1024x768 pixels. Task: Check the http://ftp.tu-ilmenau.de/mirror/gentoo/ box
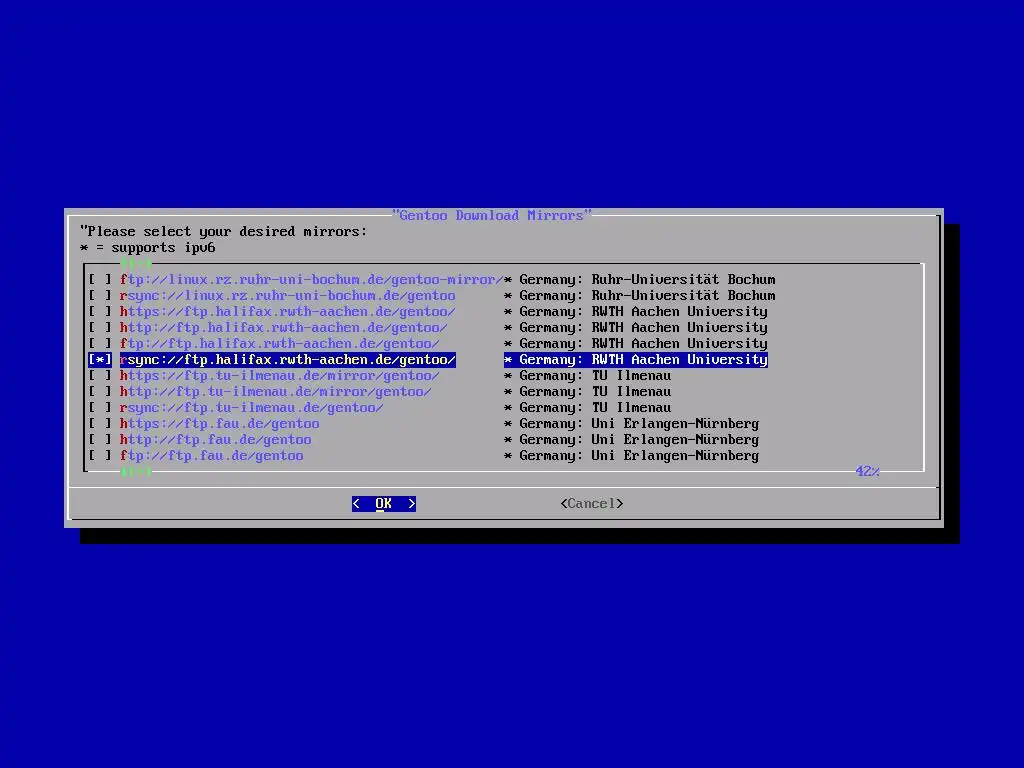pos(100,392)
